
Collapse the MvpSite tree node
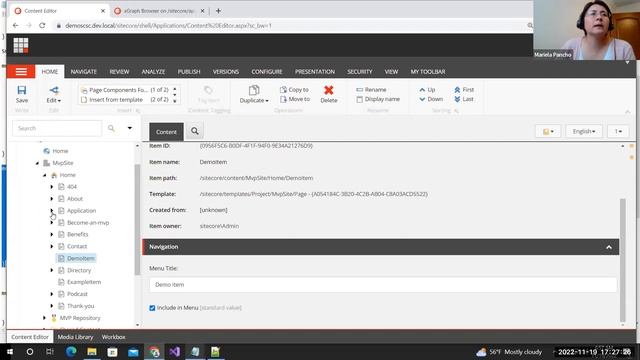[37, 163]
